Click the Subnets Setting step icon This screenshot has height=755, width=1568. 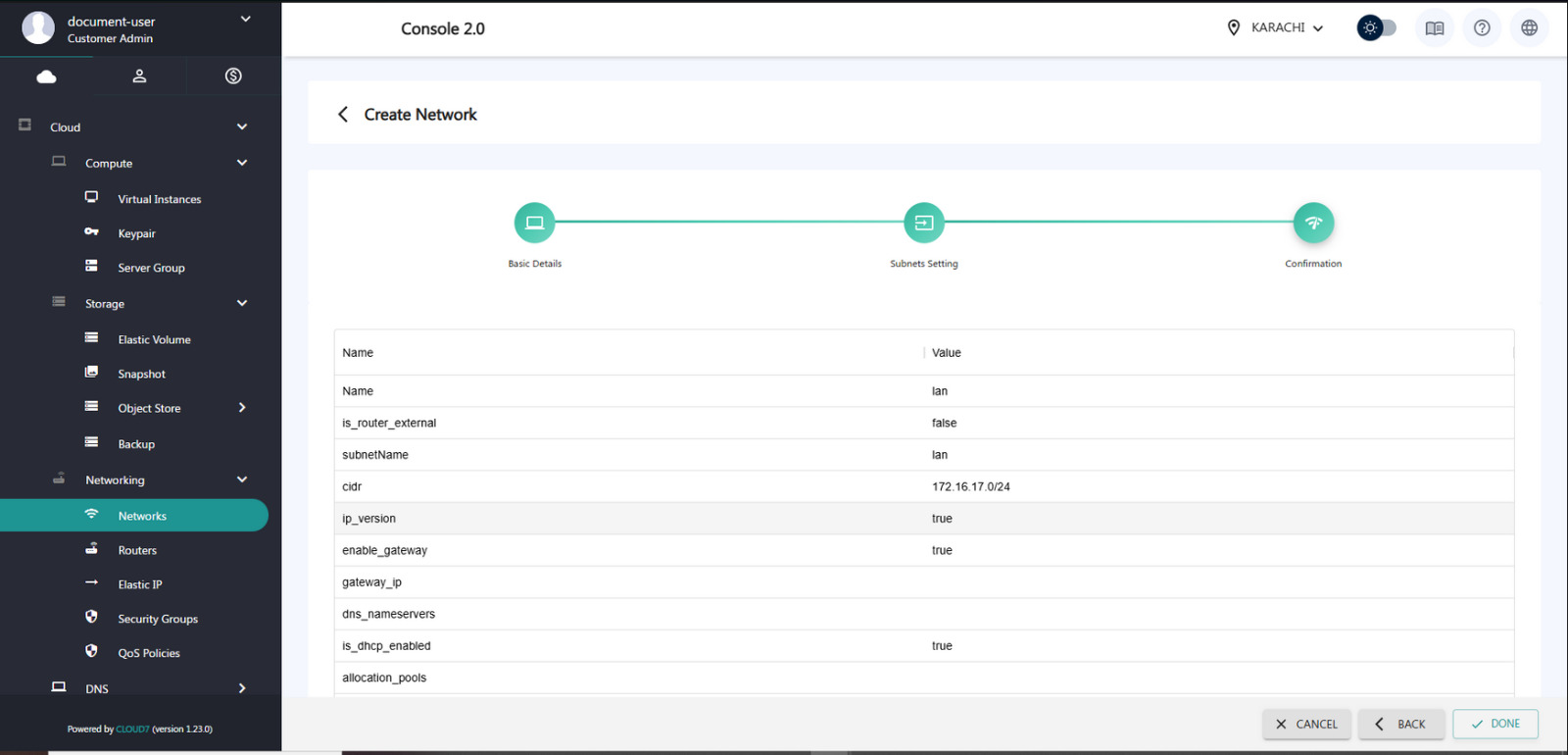[x=923, y=223]
